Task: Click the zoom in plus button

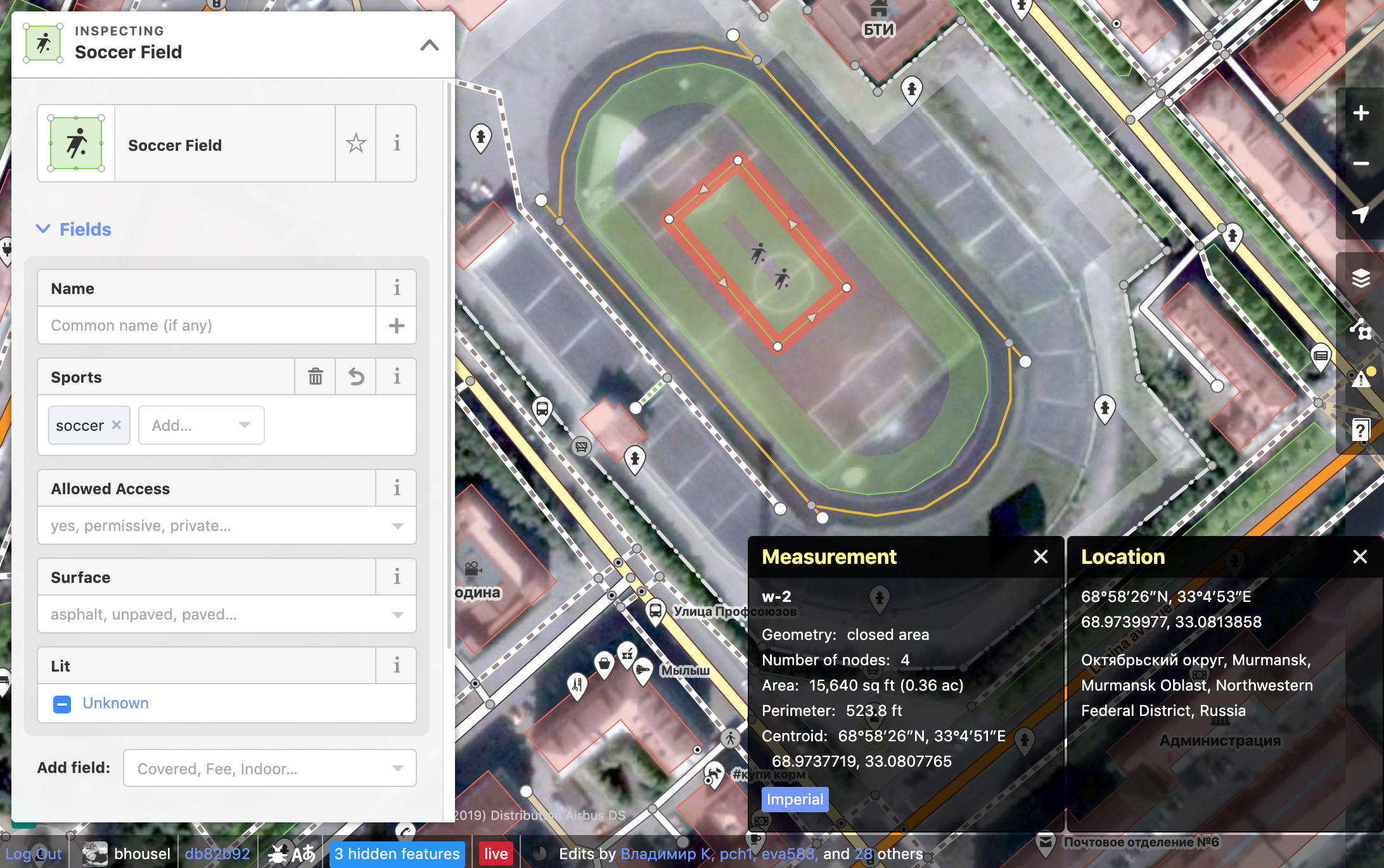Action: point(1361,113)
